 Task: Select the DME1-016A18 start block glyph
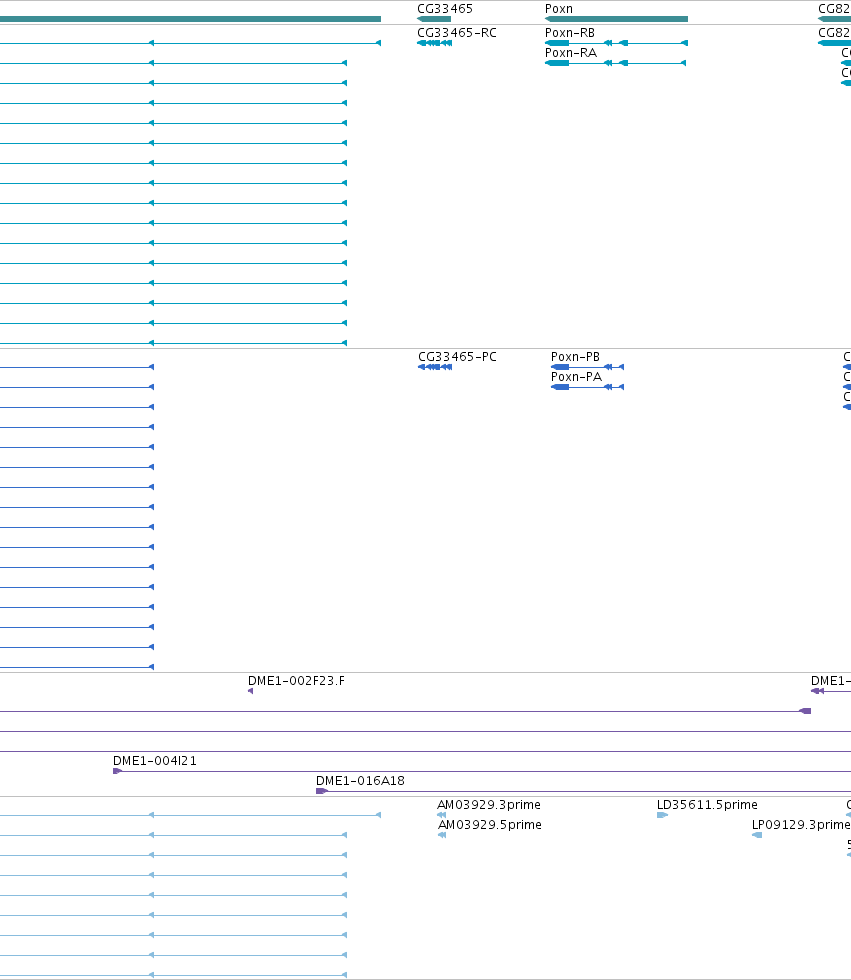(322, 791)
